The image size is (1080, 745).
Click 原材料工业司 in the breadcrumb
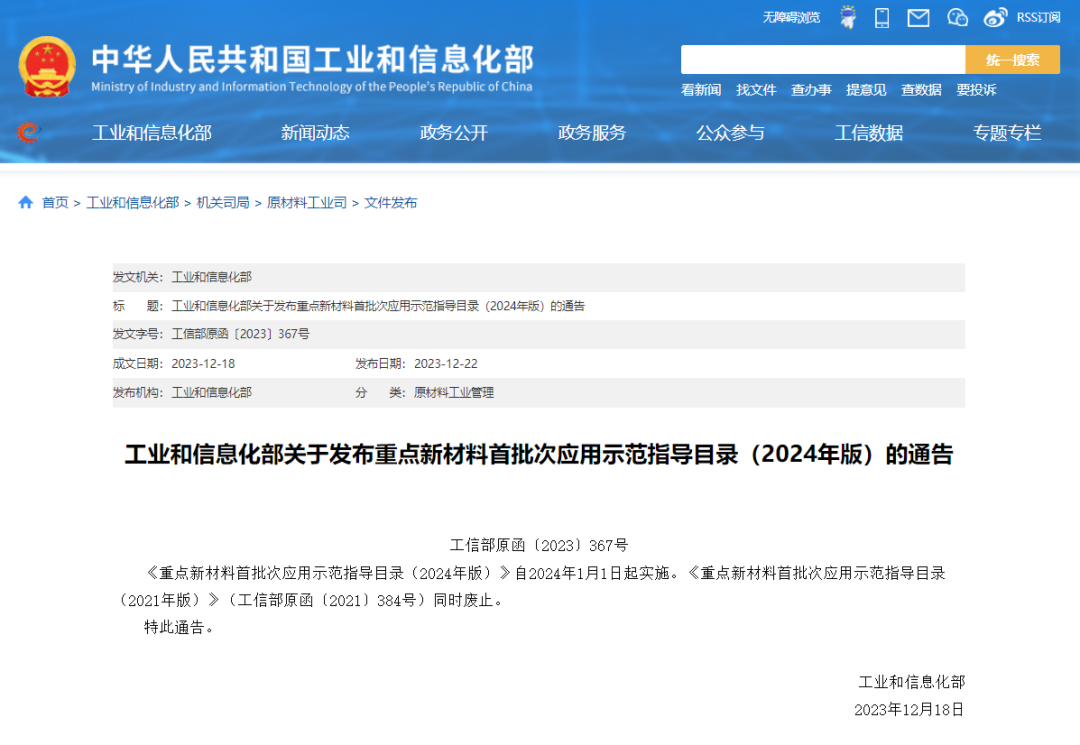[x=307, y=203]
